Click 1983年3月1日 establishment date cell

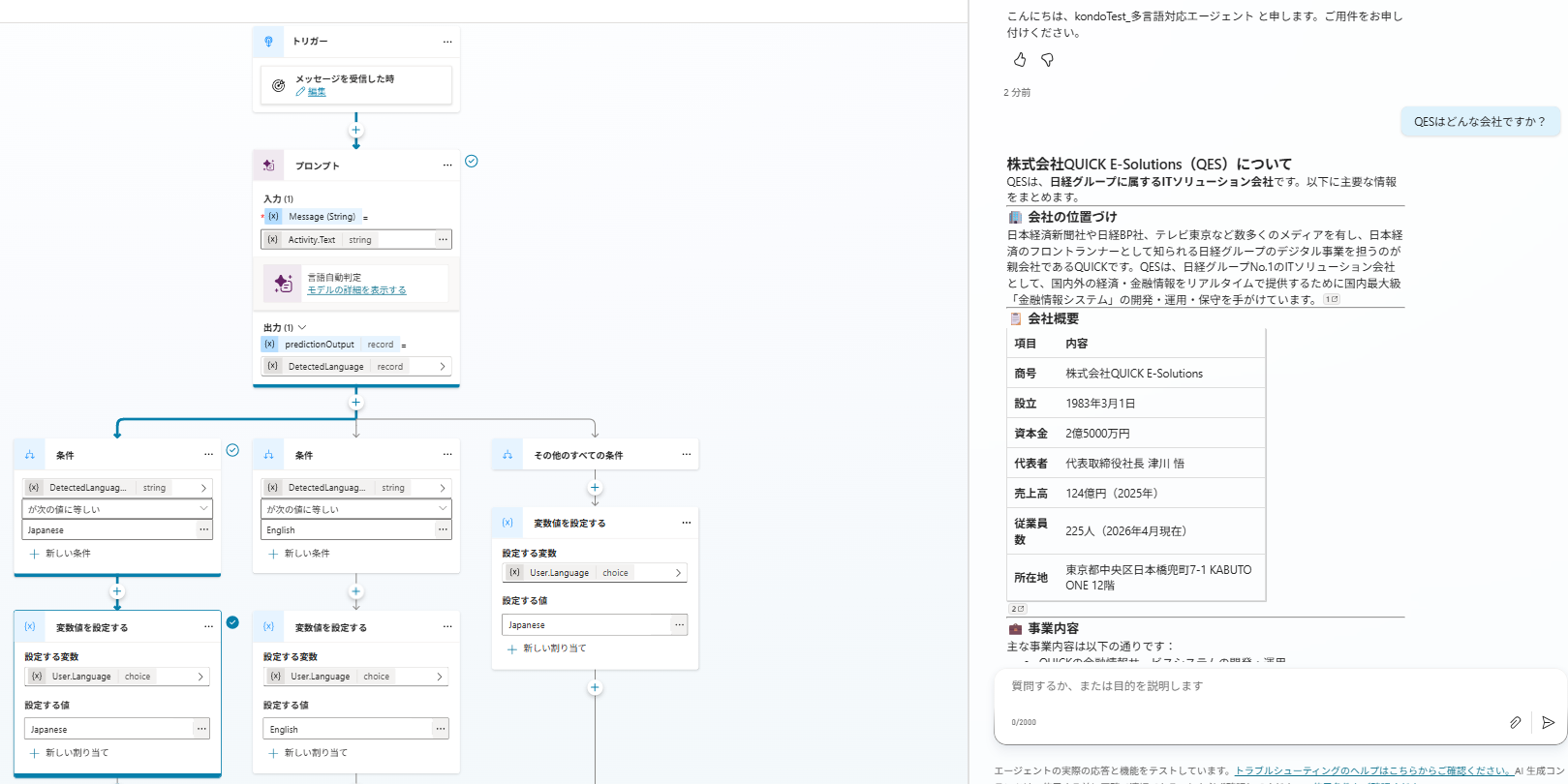1100,404
